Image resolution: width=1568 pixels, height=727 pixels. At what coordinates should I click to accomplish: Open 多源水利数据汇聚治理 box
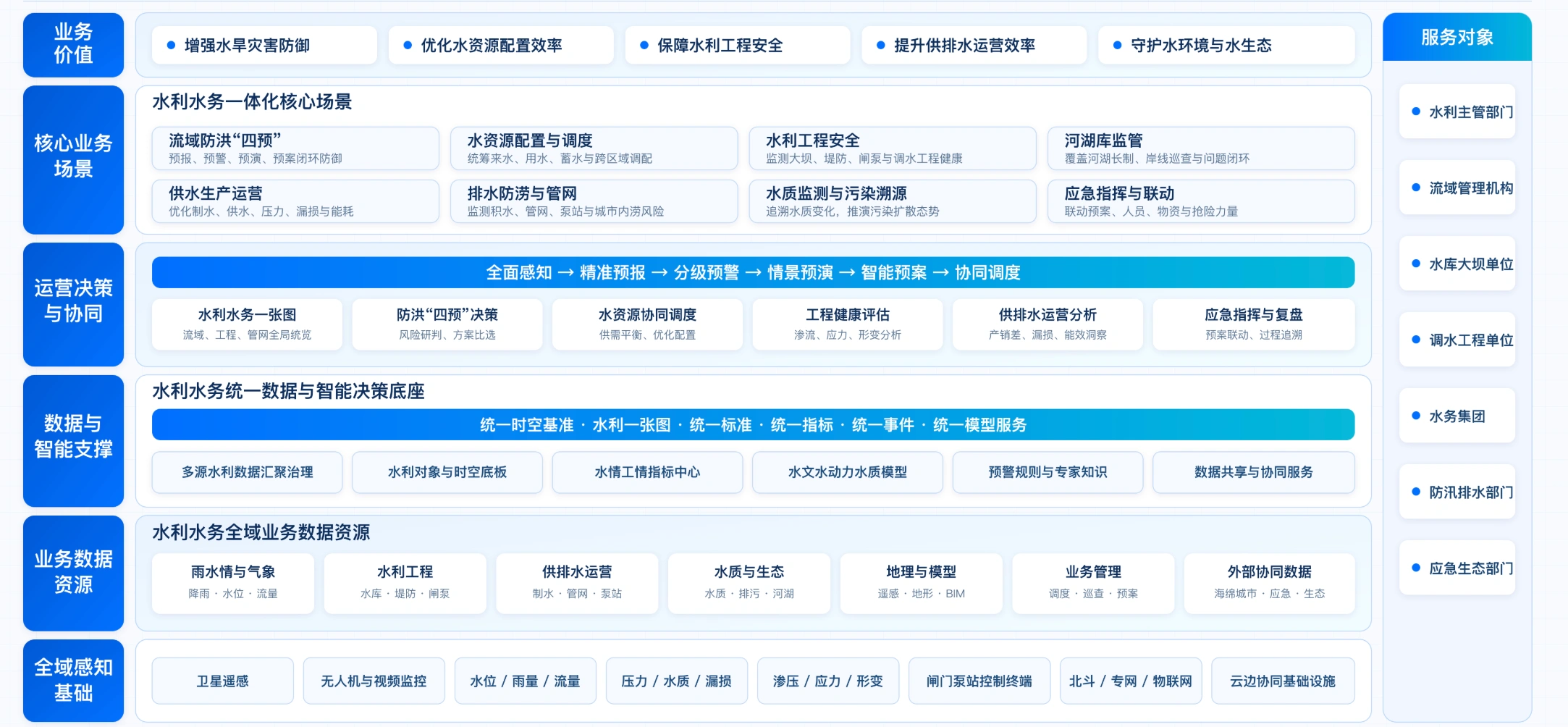247,472
